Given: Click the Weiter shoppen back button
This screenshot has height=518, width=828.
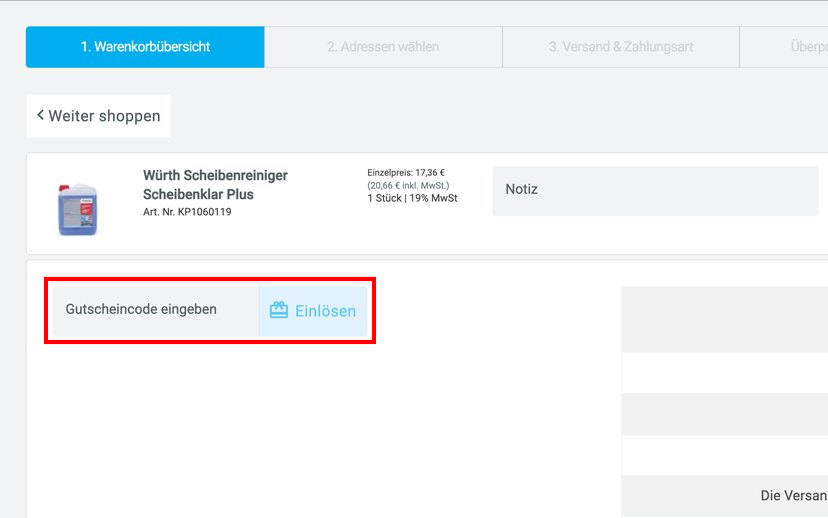Looking at the screenshot, I should tap(99, 116).
